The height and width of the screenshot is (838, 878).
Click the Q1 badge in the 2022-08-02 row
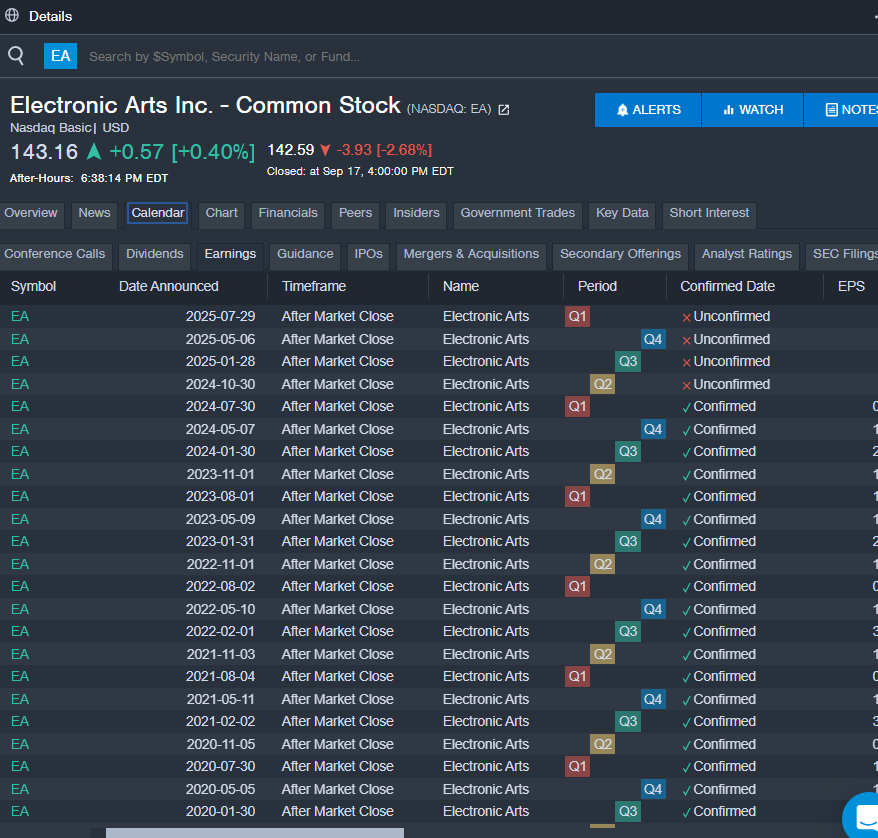tap(577, 586)
